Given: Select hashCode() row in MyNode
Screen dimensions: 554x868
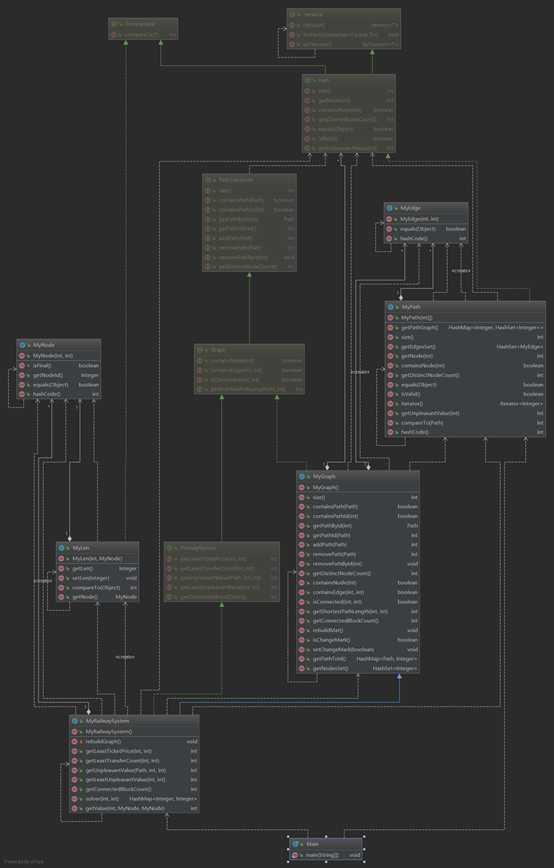Looking at the screenshot, I should tap(59, 395).
